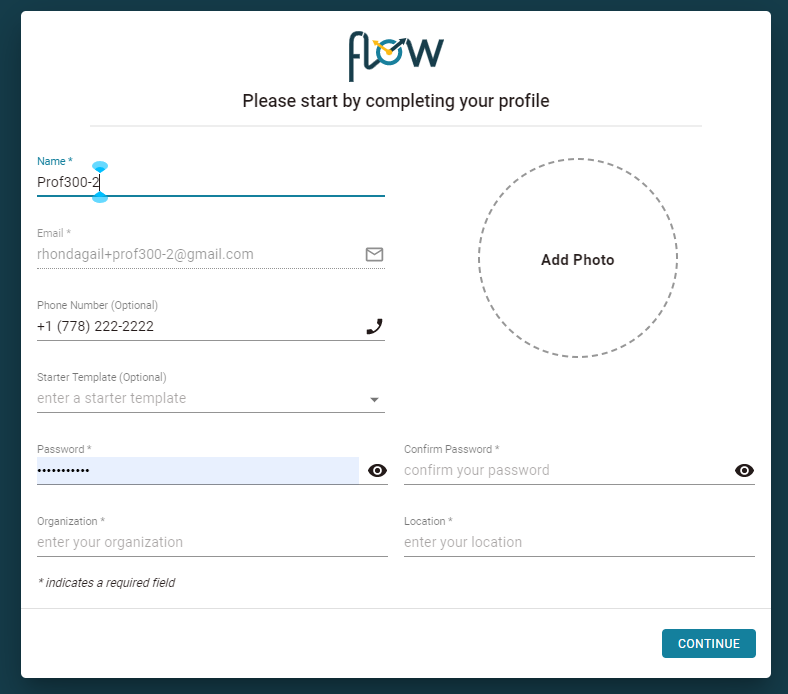Click into the Password field
Image resolution: width=788 pixels, height=694 pixels.
tap(197, 470)
